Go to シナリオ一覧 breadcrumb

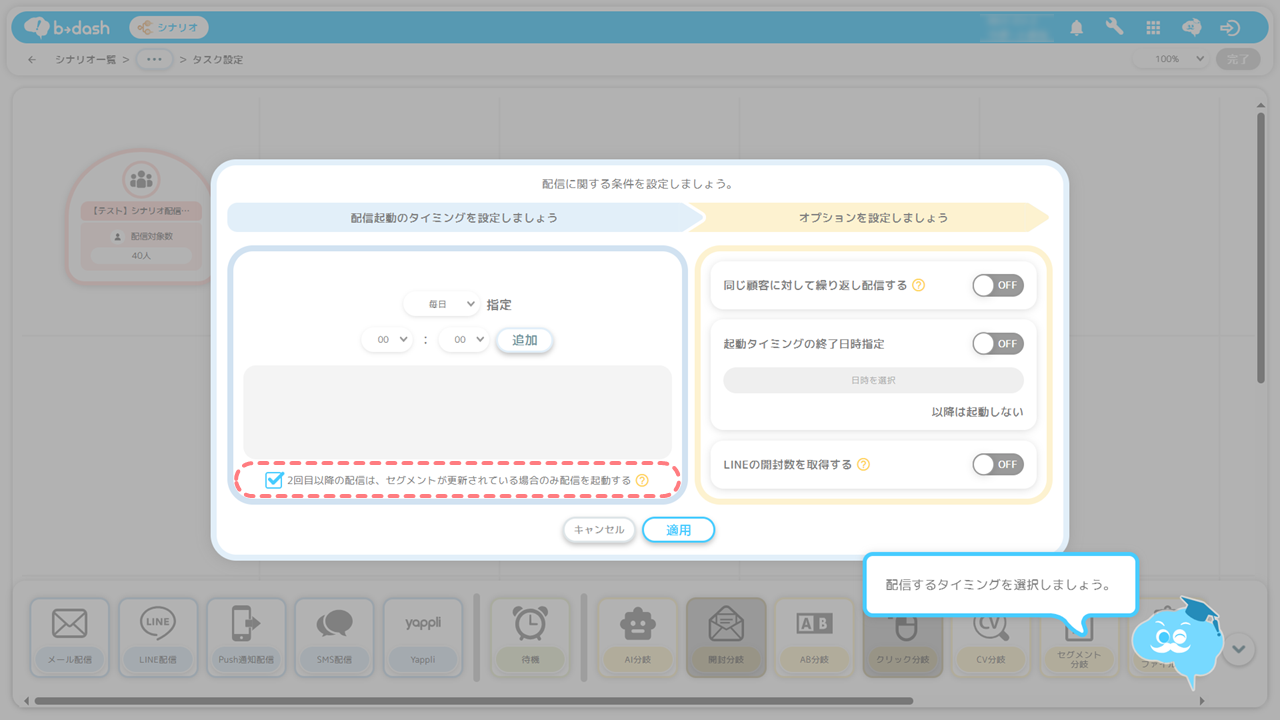[x=85, y=59]
